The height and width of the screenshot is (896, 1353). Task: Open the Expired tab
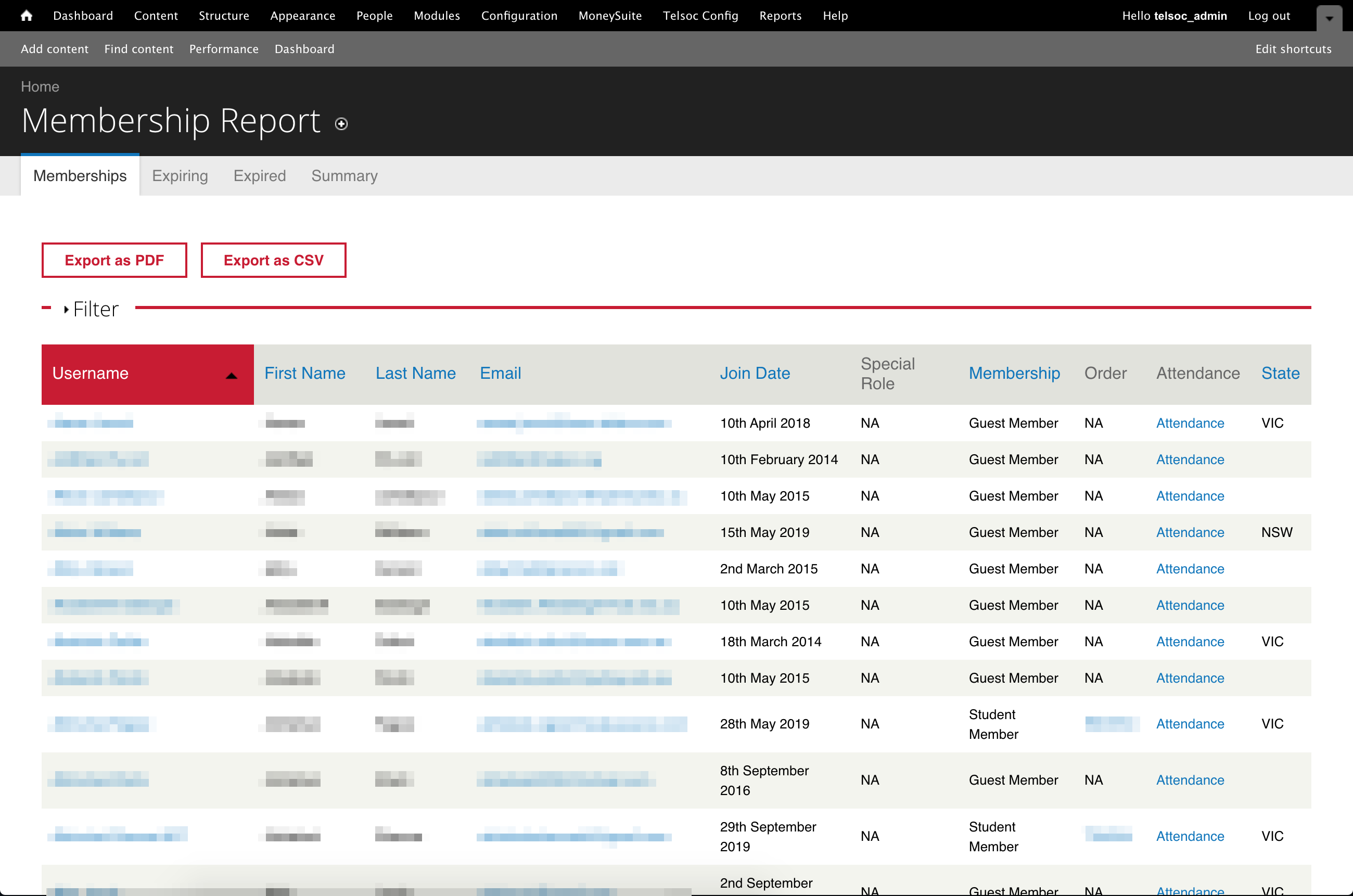[x=259, y=175]
